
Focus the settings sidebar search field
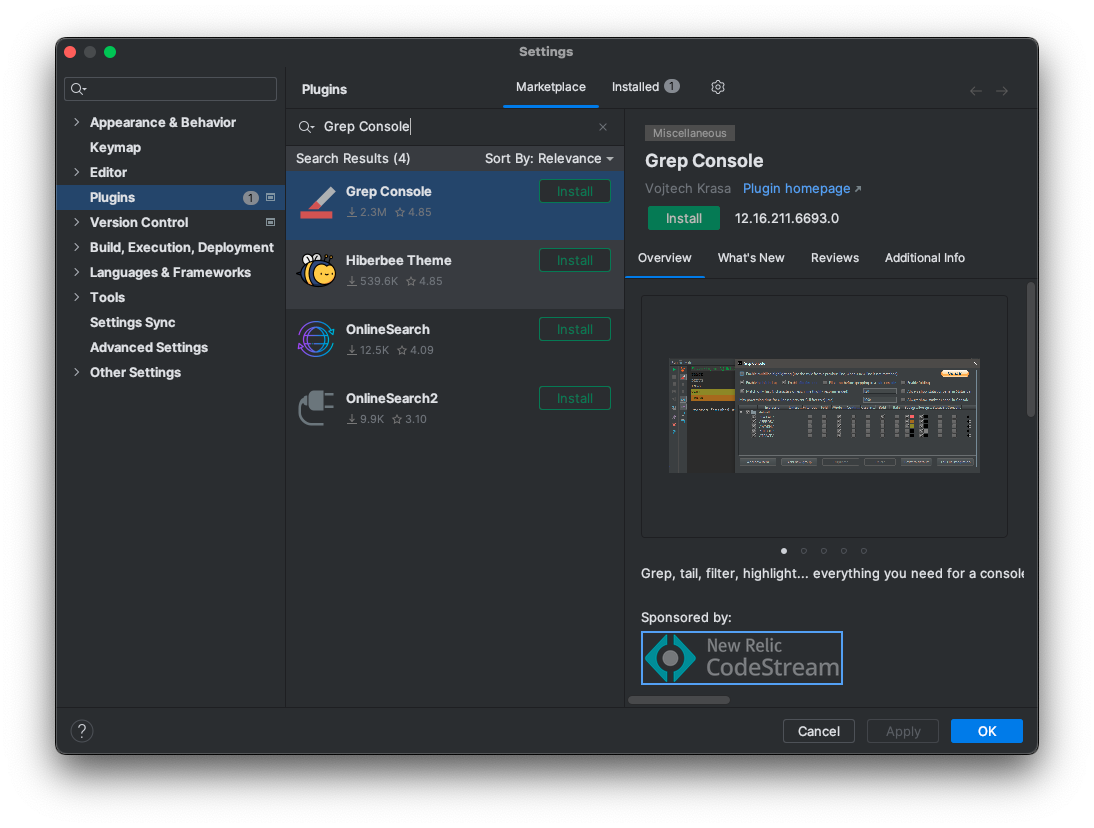[x=171, y=89]
